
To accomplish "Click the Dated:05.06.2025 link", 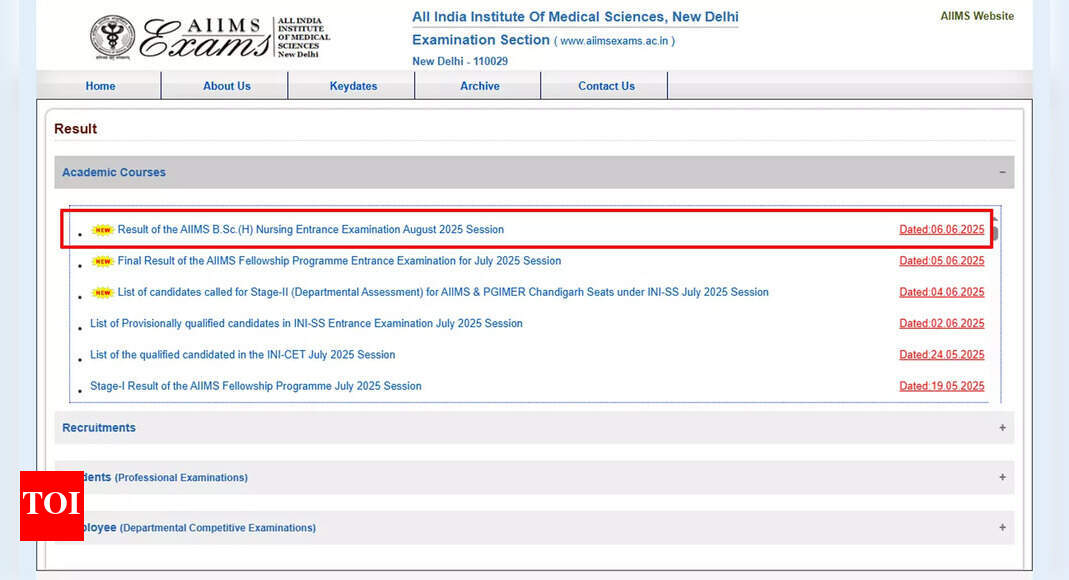I will pyautogui.click(x=941, y=261).
